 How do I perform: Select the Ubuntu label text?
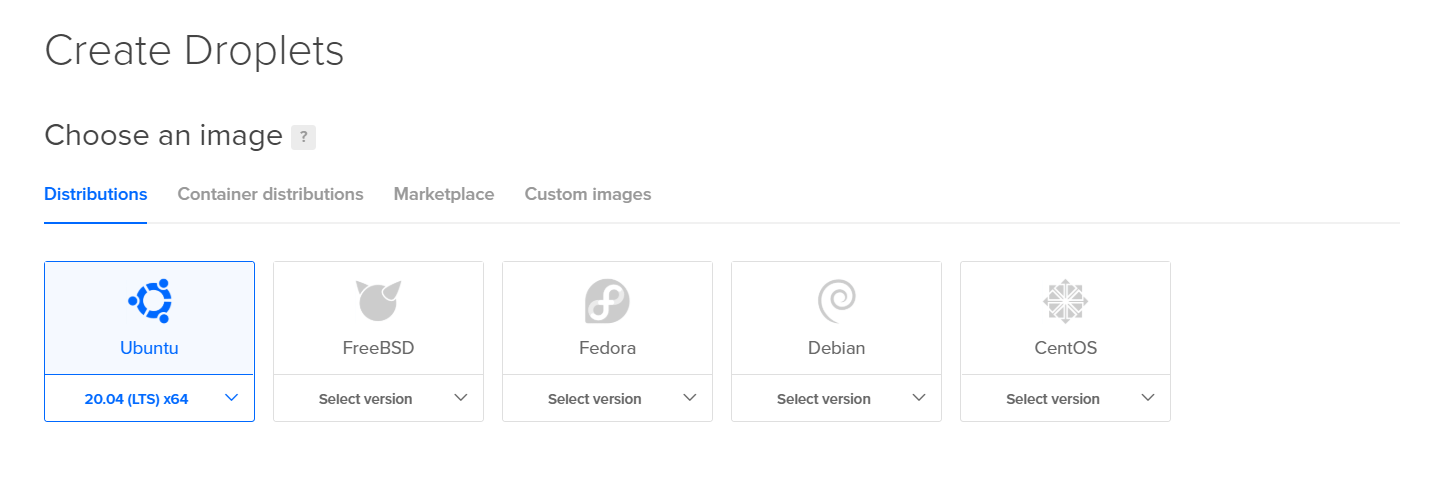pyautogui.click(x=149, y=348)
